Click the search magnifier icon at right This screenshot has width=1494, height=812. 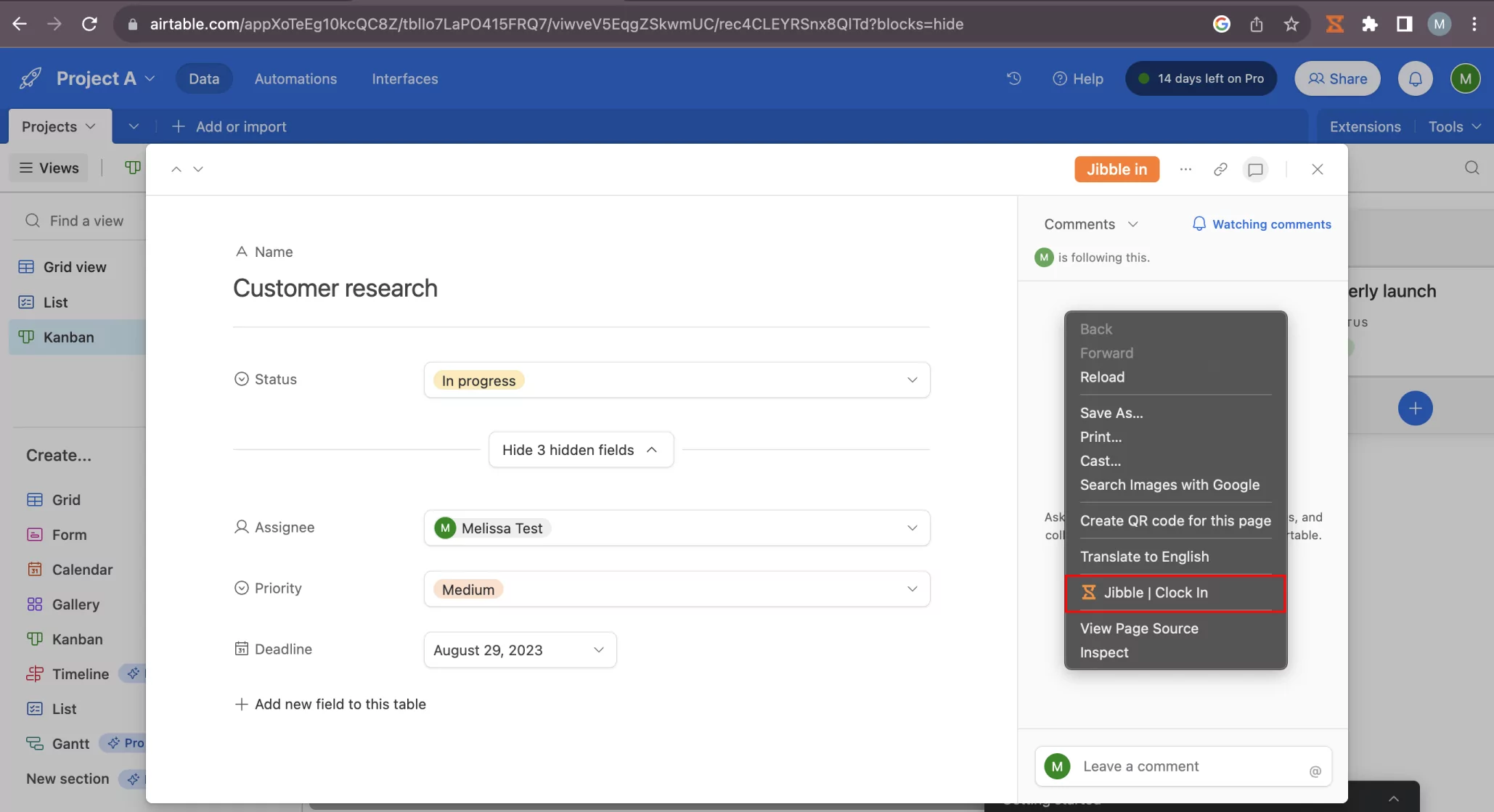tap(1471, 168)
